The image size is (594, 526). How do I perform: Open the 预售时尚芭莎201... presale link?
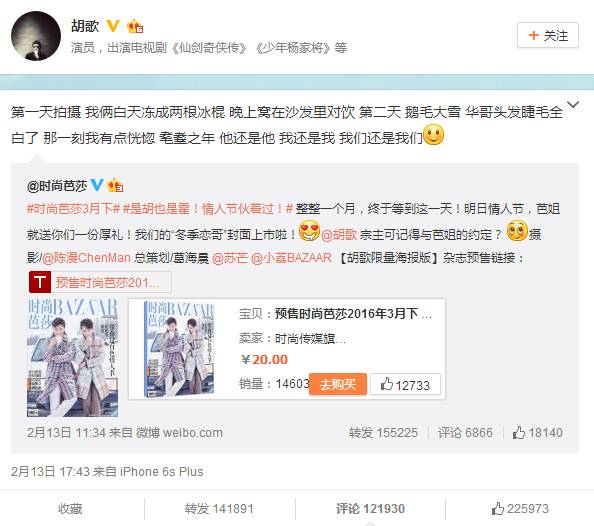[108, 282]
